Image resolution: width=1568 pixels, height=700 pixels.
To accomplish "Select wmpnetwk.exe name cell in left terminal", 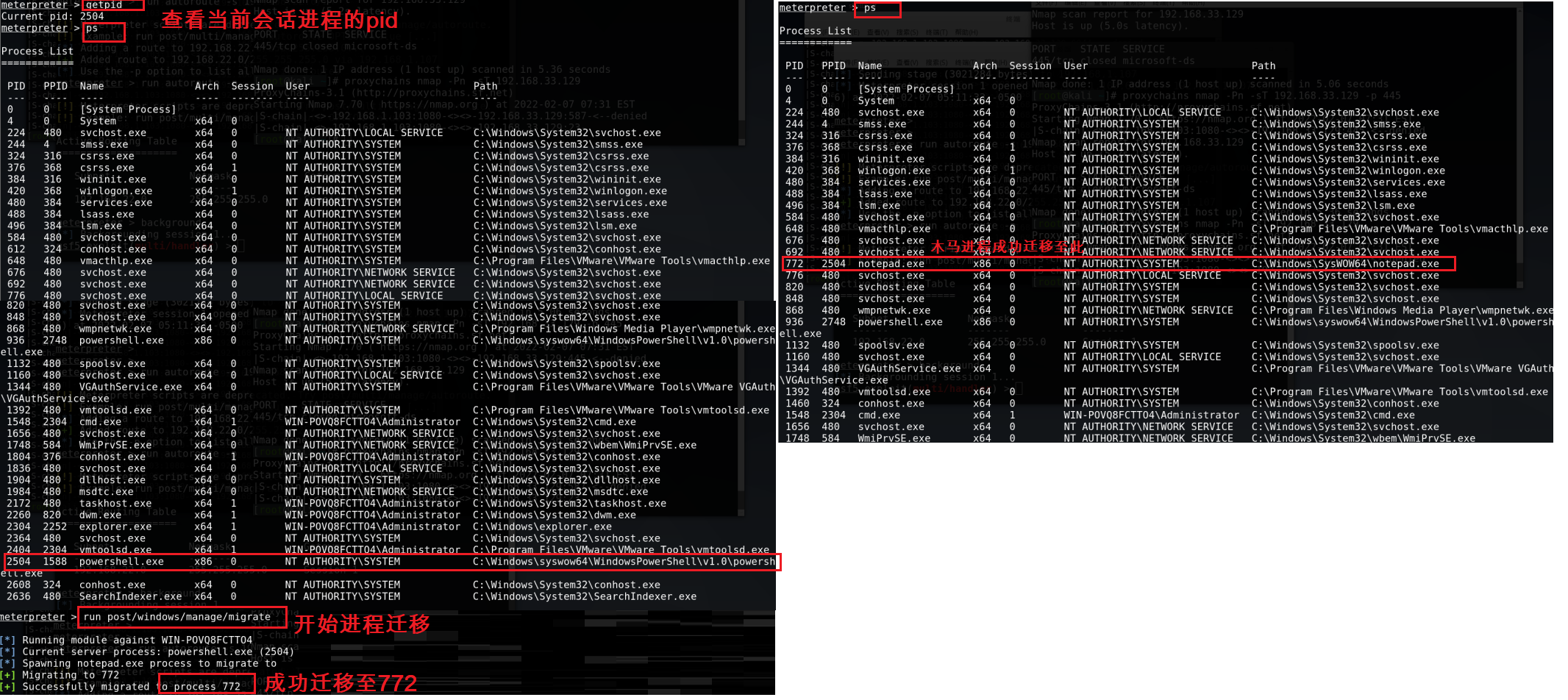I will click(x=116, y=329).
